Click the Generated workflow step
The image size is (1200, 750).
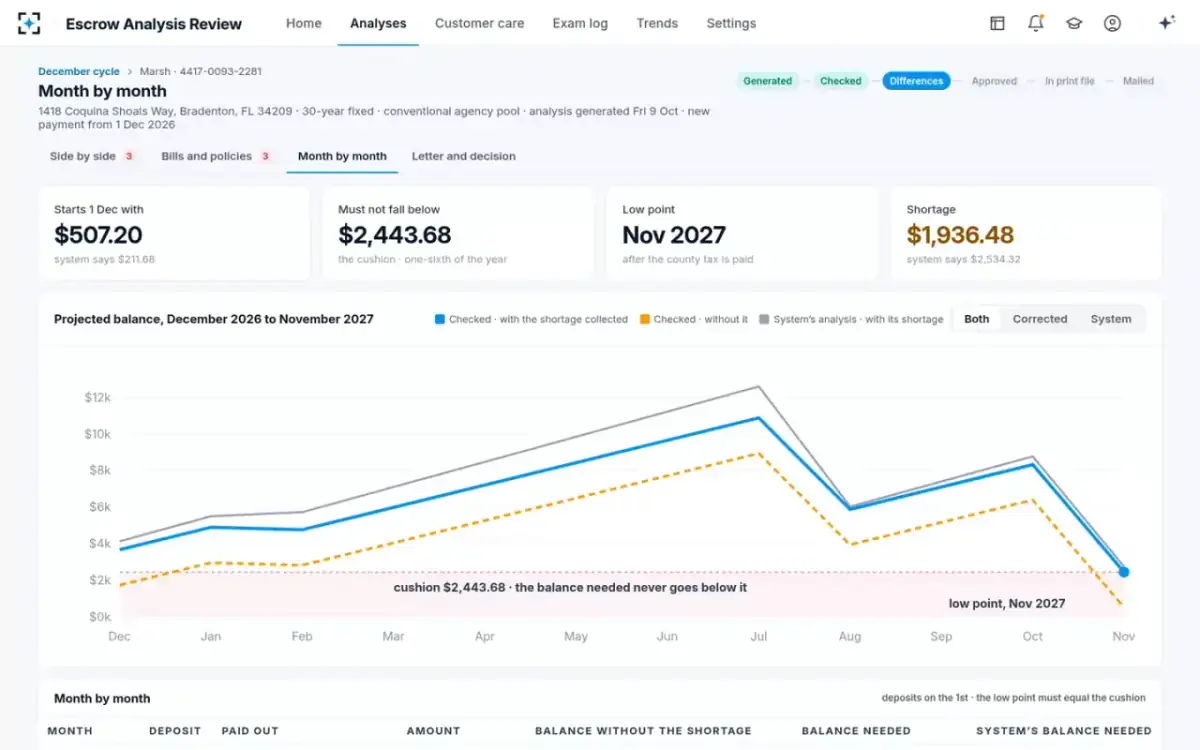pos(768,81)
